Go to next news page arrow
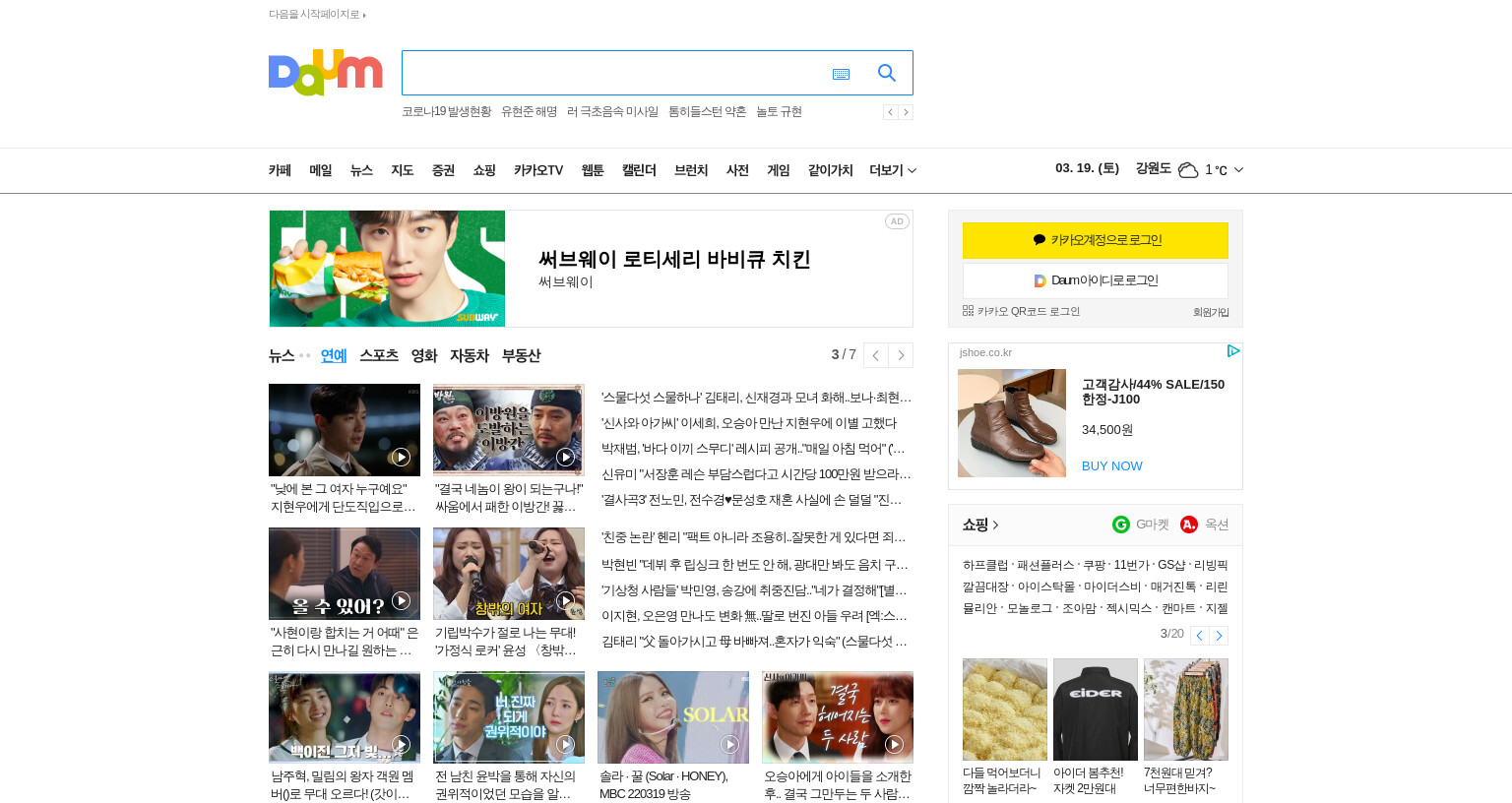 (901, 355)
